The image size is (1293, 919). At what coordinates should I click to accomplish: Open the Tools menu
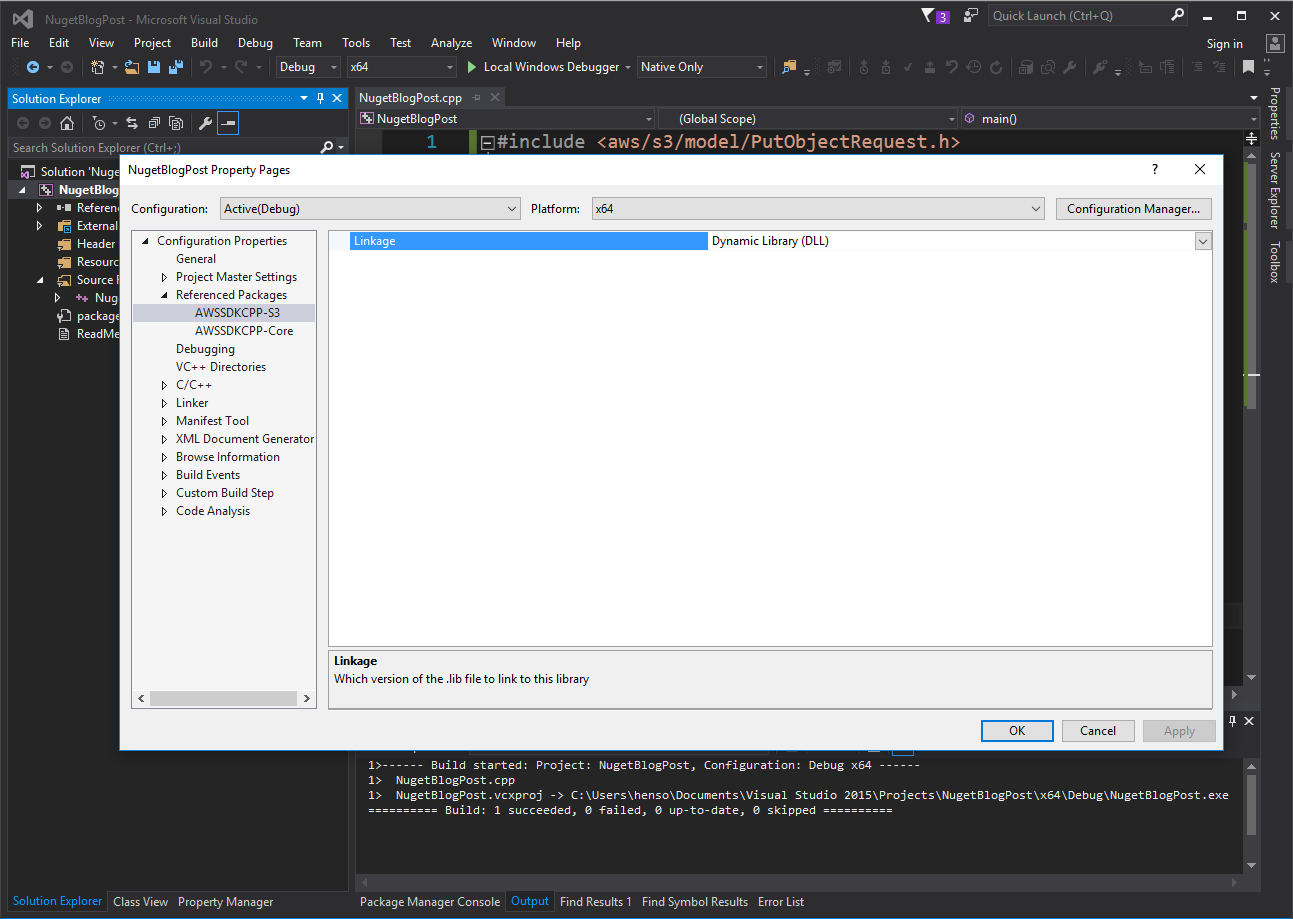coord(356,43)
